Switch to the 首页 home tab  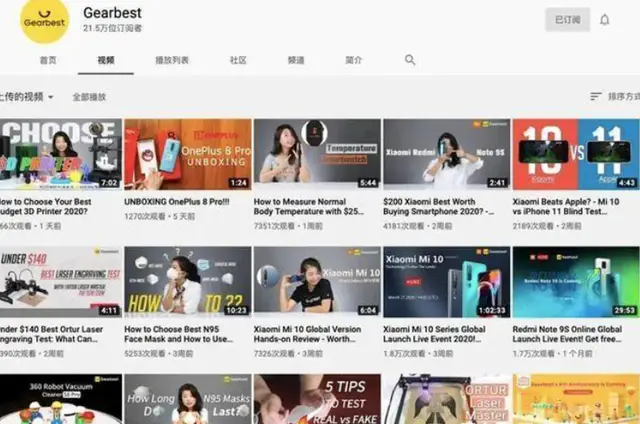tap(48, 60)
